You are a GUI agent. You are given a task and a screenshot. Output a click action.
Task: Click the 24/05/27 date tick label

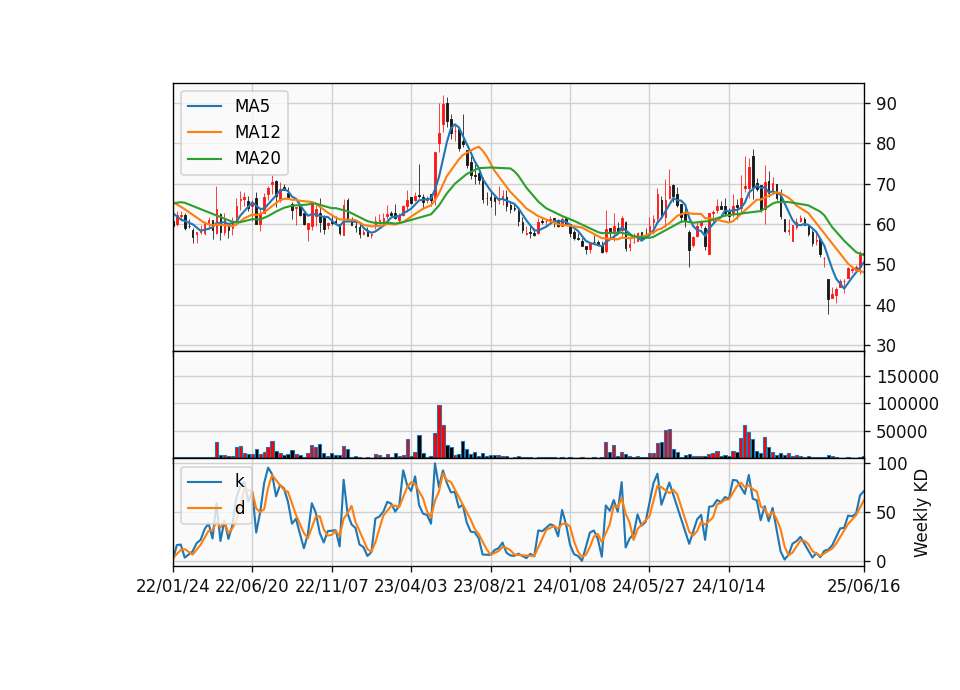click(649, 586)
